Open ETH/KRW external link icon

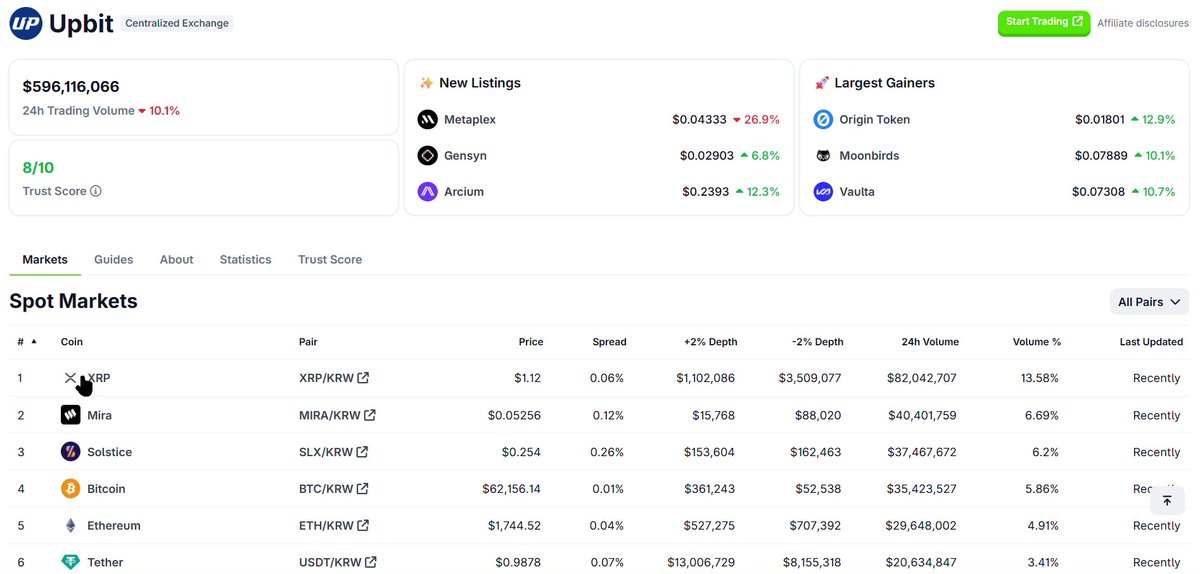[363, 526]
